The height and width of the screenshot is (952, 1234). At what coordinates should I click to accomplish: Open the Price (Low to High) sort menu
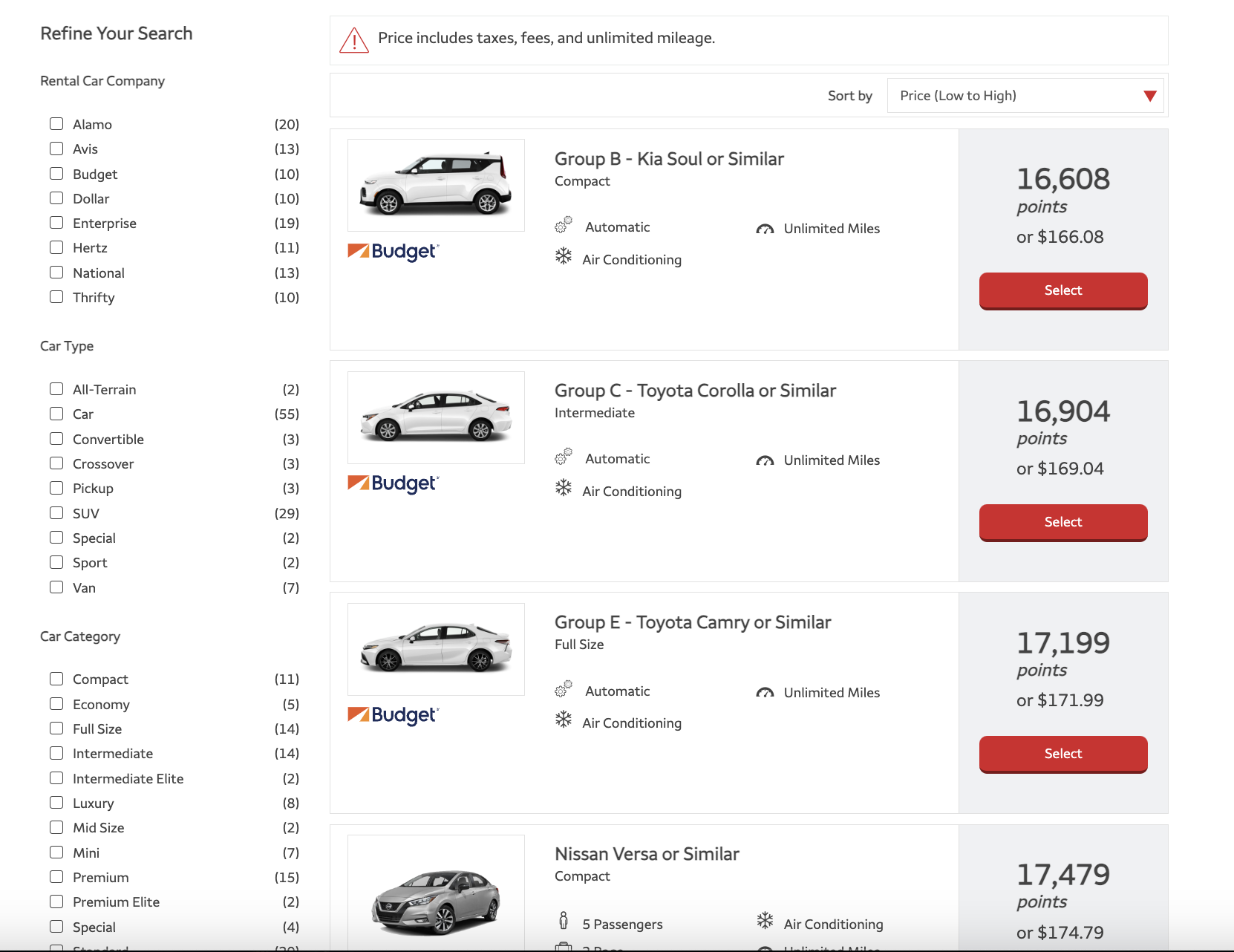coord(1025,96)
